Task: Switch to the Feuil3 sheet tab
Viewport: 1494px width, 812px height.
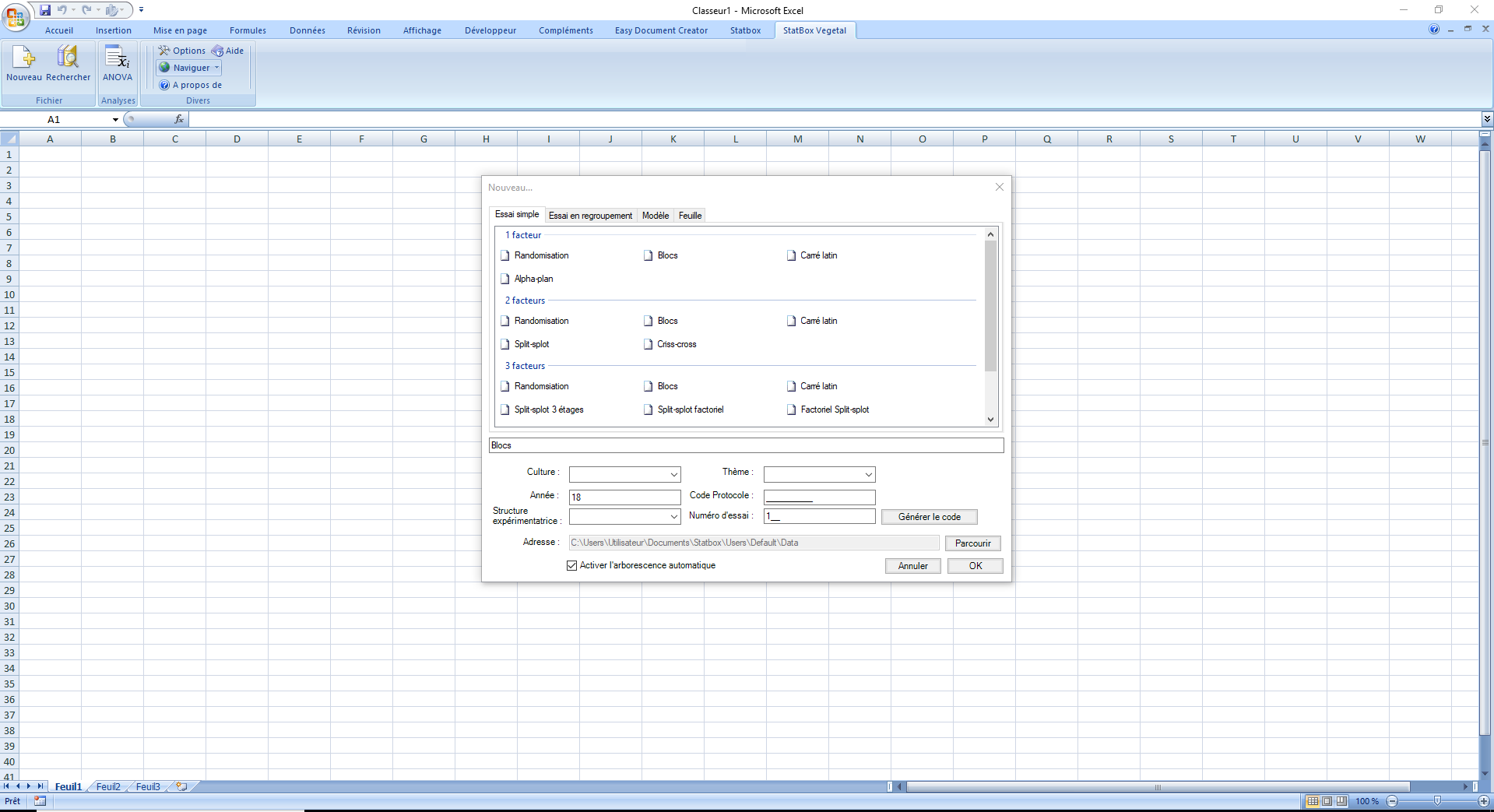Action: pos(148,786)
